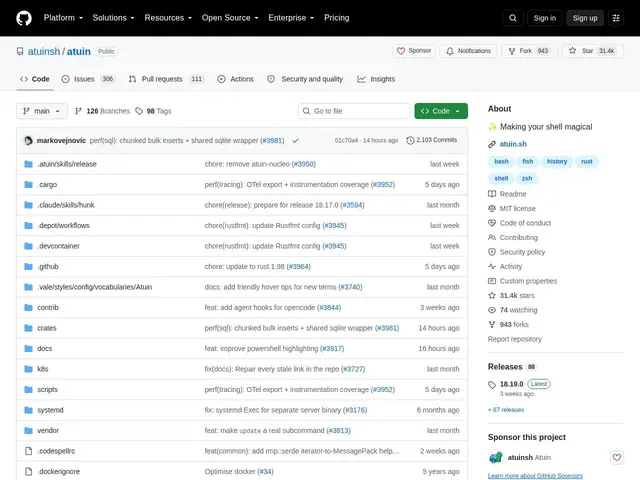Open the Pricing page

coord(336,18)
